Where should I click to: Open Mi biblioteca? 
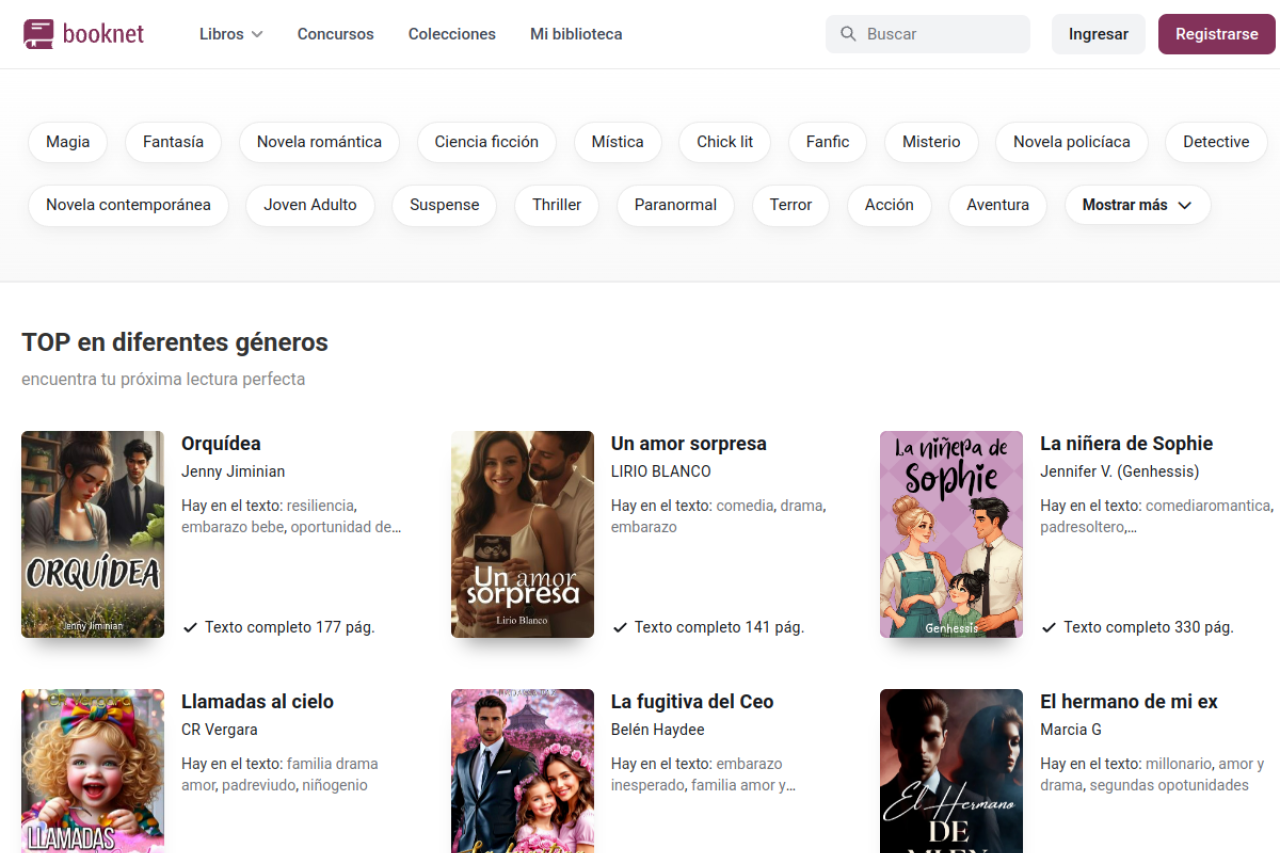(576, 34)
